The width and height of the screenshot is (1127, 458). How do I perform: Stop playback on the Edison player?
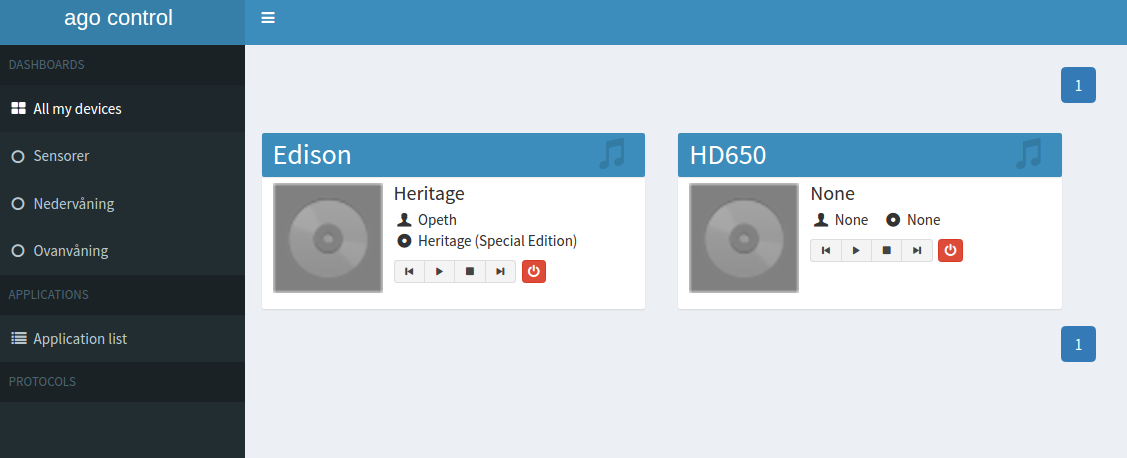470,271
